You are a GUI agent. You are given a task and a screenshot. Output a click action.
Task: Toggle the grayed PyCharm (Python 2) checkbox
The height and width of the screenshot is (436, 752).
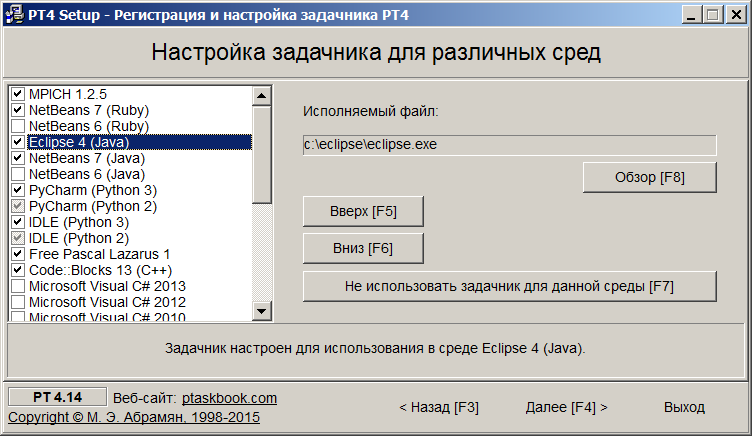coord(18,206)
